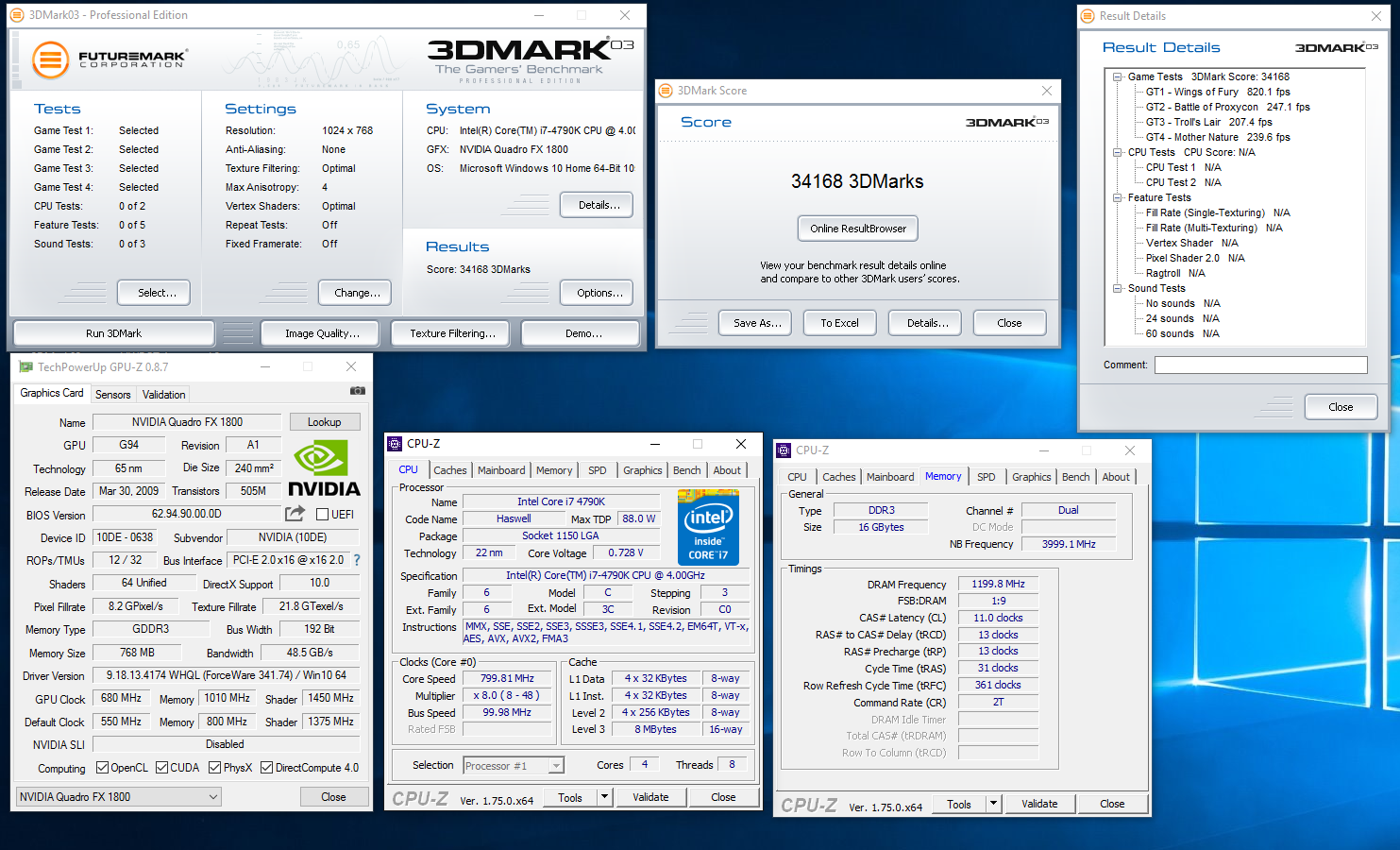Collapse the Feature Tests tree node

click(1117, 198)
